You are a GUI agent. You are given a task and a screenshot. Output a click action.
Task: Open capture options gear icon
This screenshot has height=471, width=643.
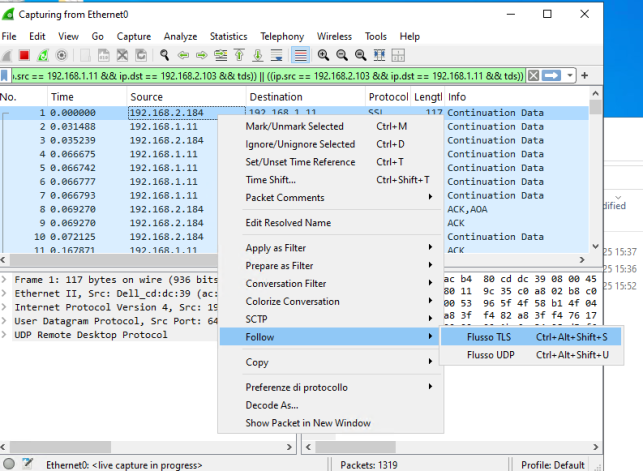click(62, 55)
